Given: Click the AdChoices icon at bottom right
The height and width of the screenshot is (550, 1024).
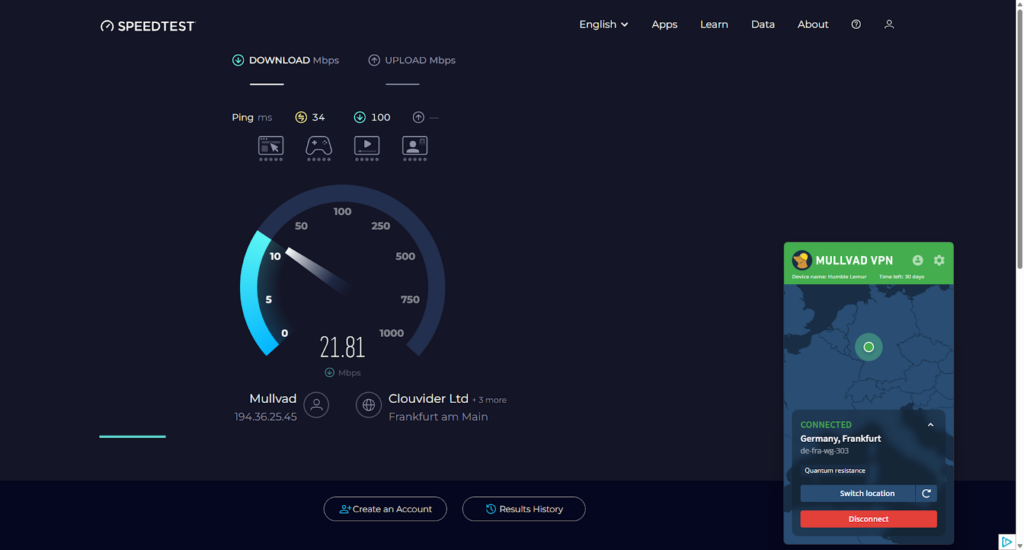Looking at the screenshot, I should tap(1006, 542).
